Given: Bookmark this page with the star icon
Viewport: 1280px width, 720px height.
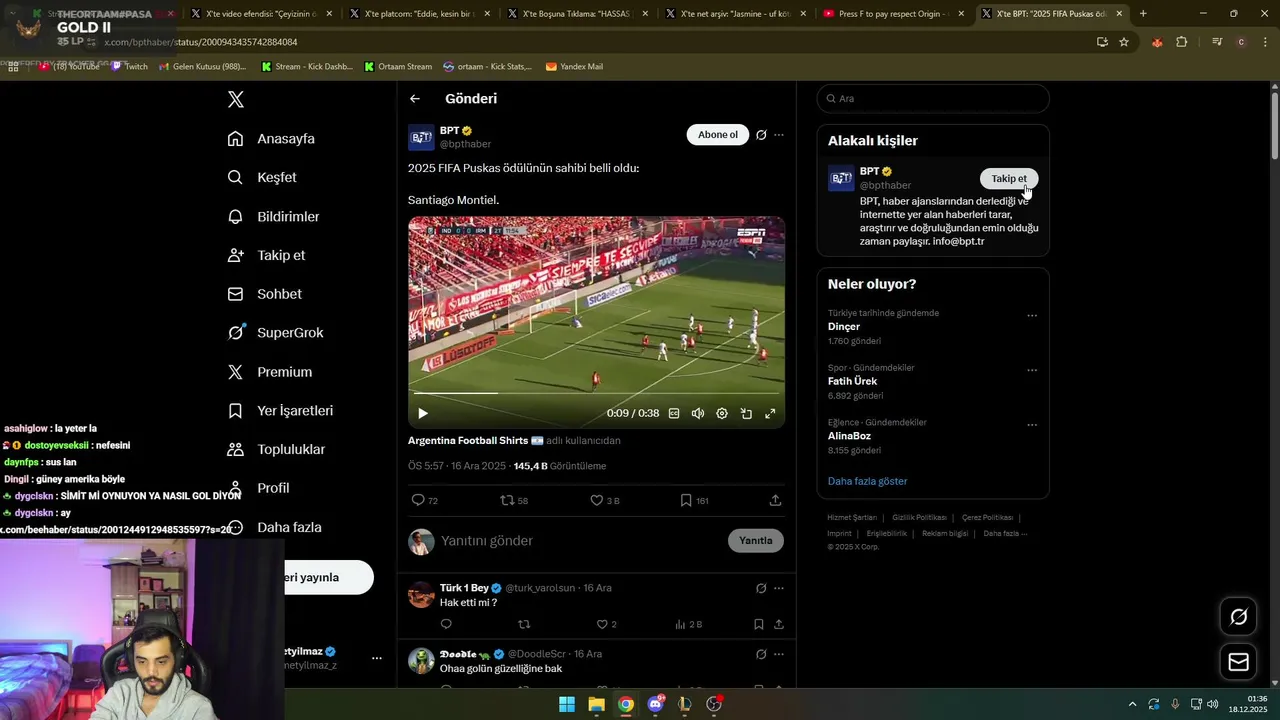Looking at the screenshot, I should tap(1124, 42).
